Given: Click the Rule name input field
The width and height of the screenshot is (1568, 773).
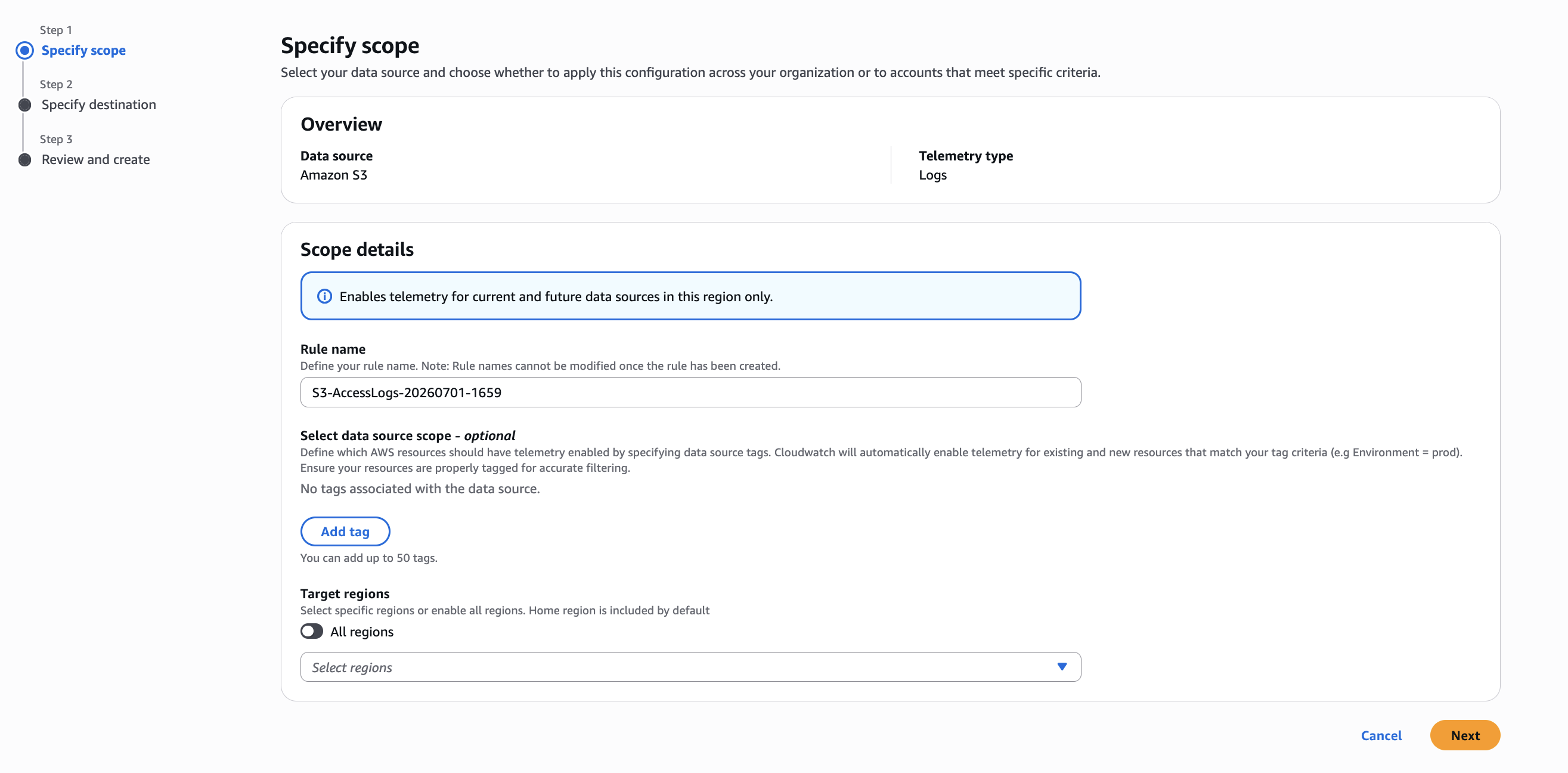Looking at the screenshot, I should (x=690, y=392).
